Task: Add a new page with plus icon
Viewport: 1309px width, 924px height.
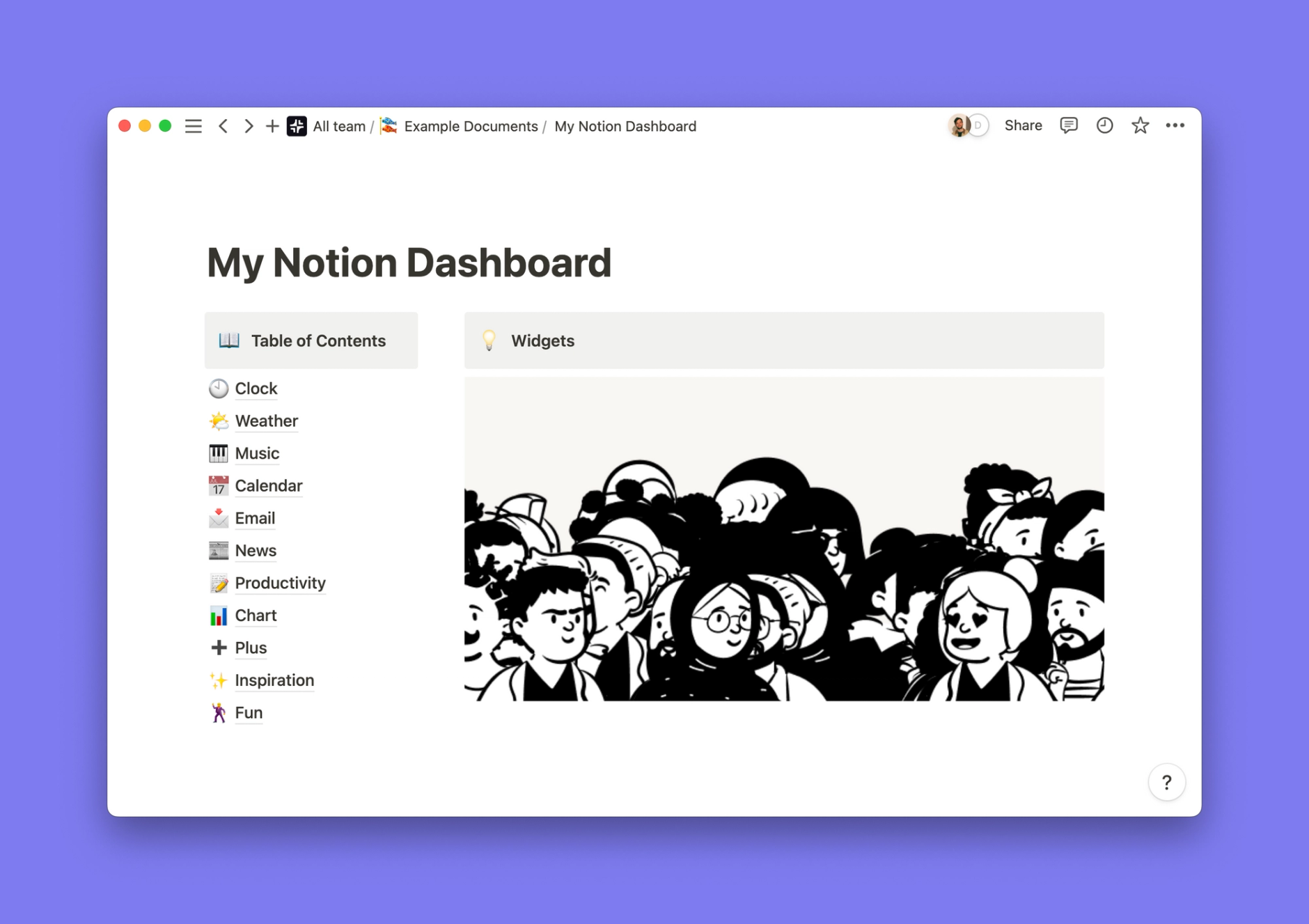Action: (272, 126)
